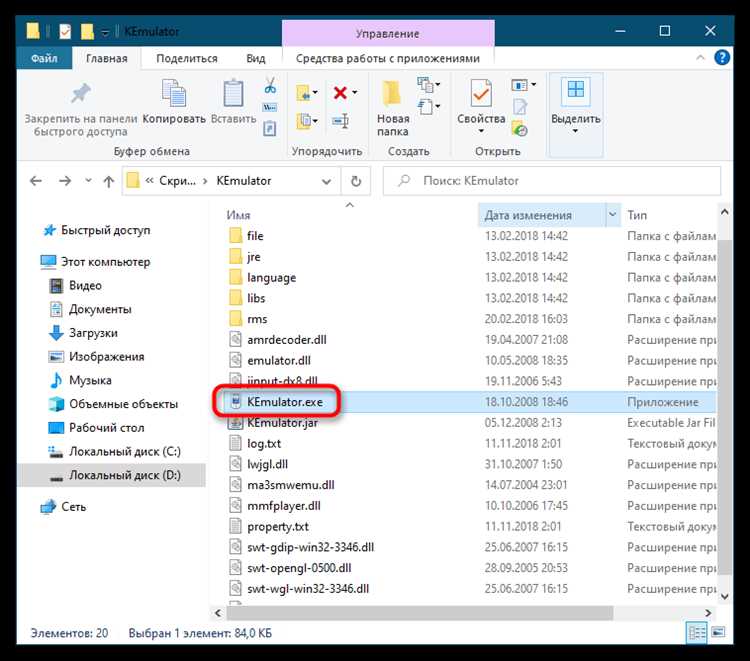This screenshot has width=750, height=661.
Task: Open Дата изменения column filter dropdown
Action: coord(612,215)
